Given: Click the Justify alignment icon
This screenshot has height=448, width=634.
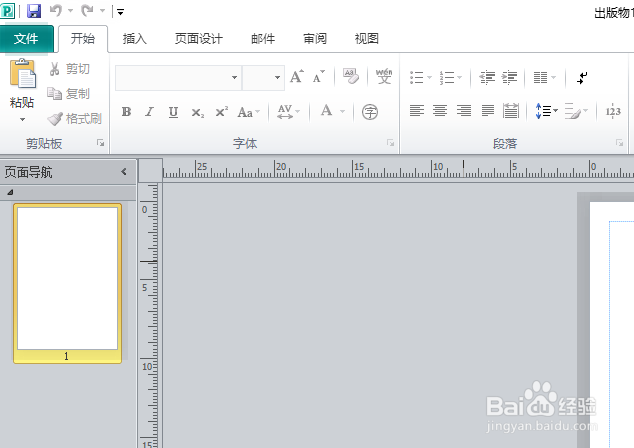Looking at the screenshot, I should coord(488,111).
